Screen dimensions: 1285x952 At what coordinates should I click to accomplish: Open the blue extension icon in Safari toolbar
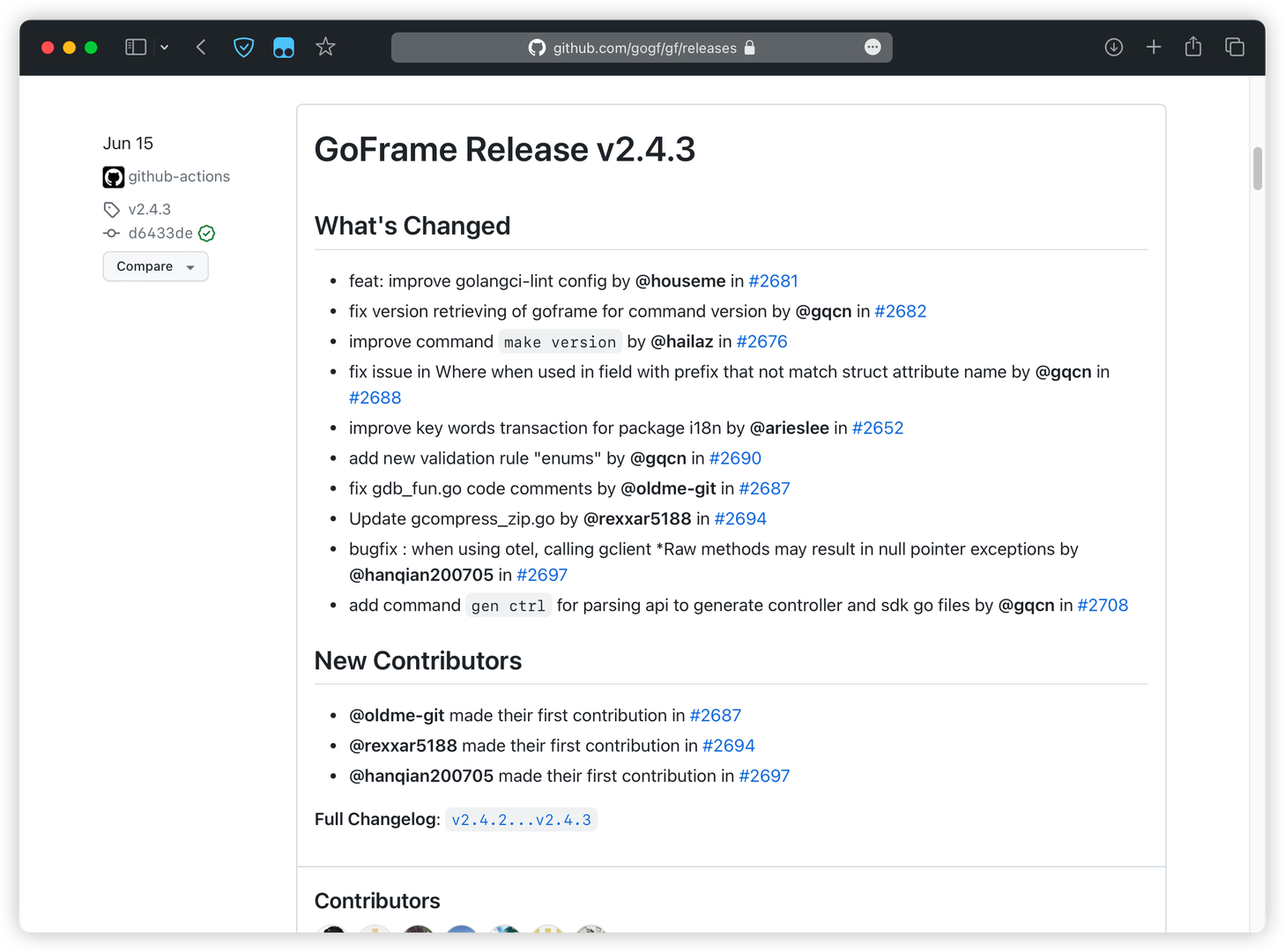pyautogui.click(x=284, y=47)
